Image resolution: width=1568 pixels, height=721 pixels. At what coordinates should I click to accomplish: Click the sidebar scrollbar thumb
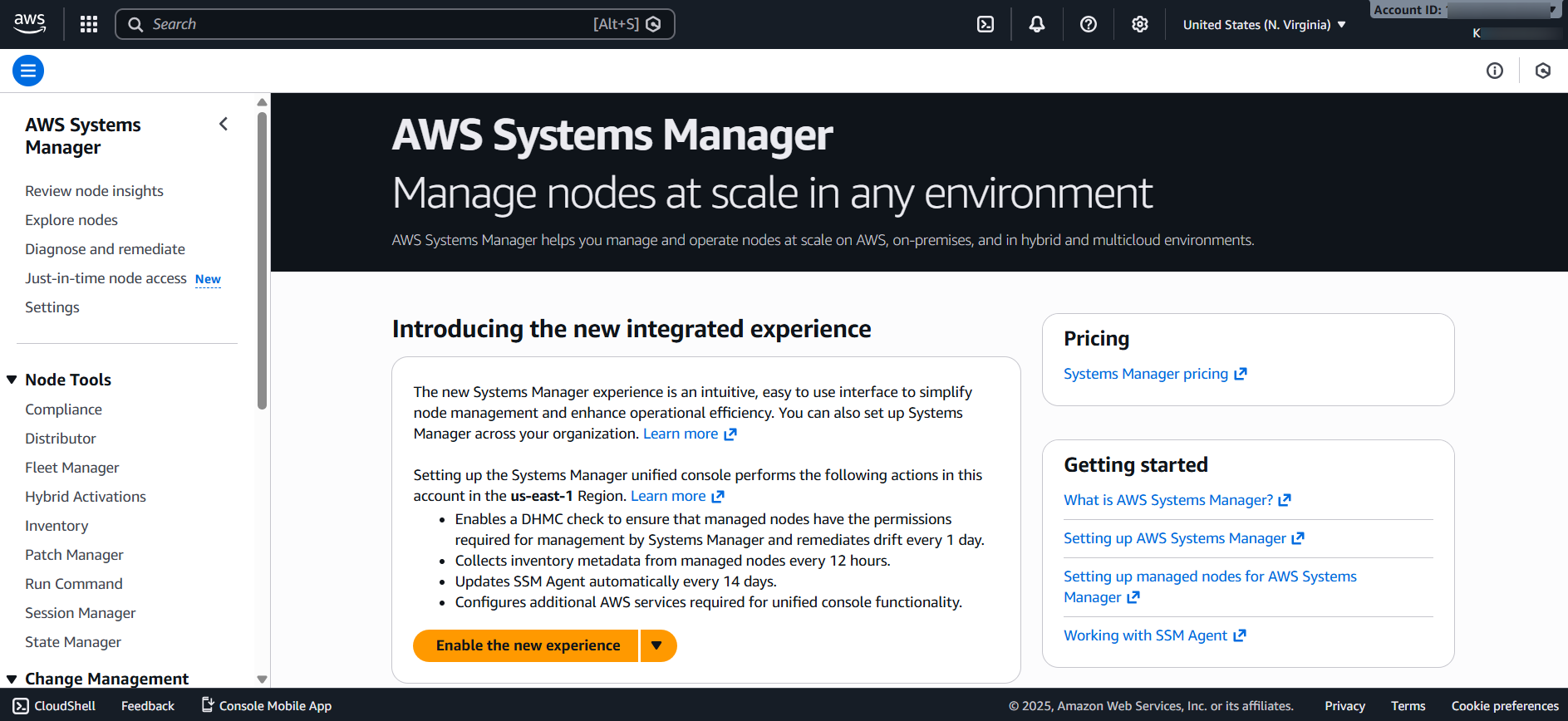(262, 260)
